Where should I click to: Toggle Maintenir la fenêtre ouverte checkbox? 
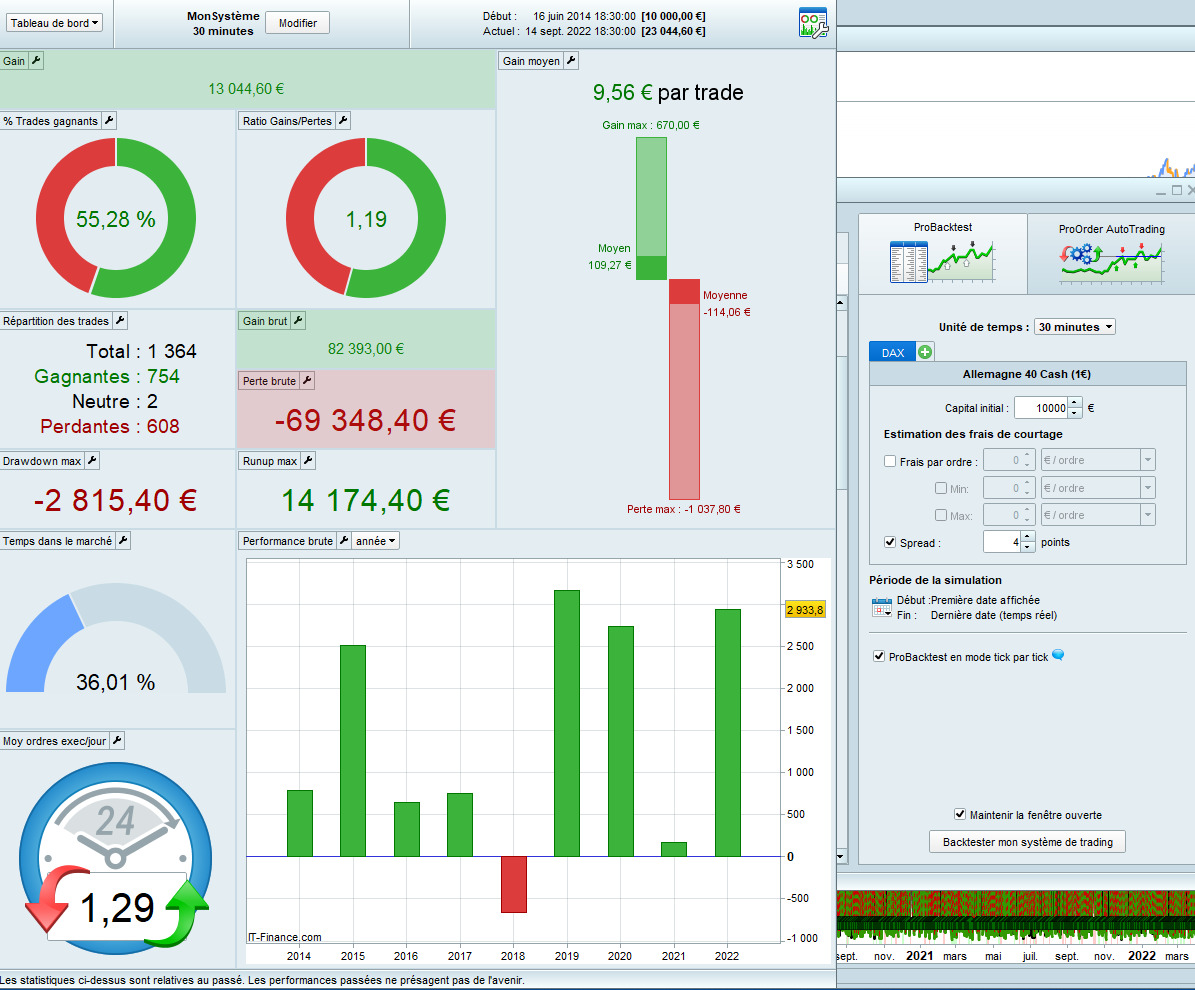pos(960,815)
